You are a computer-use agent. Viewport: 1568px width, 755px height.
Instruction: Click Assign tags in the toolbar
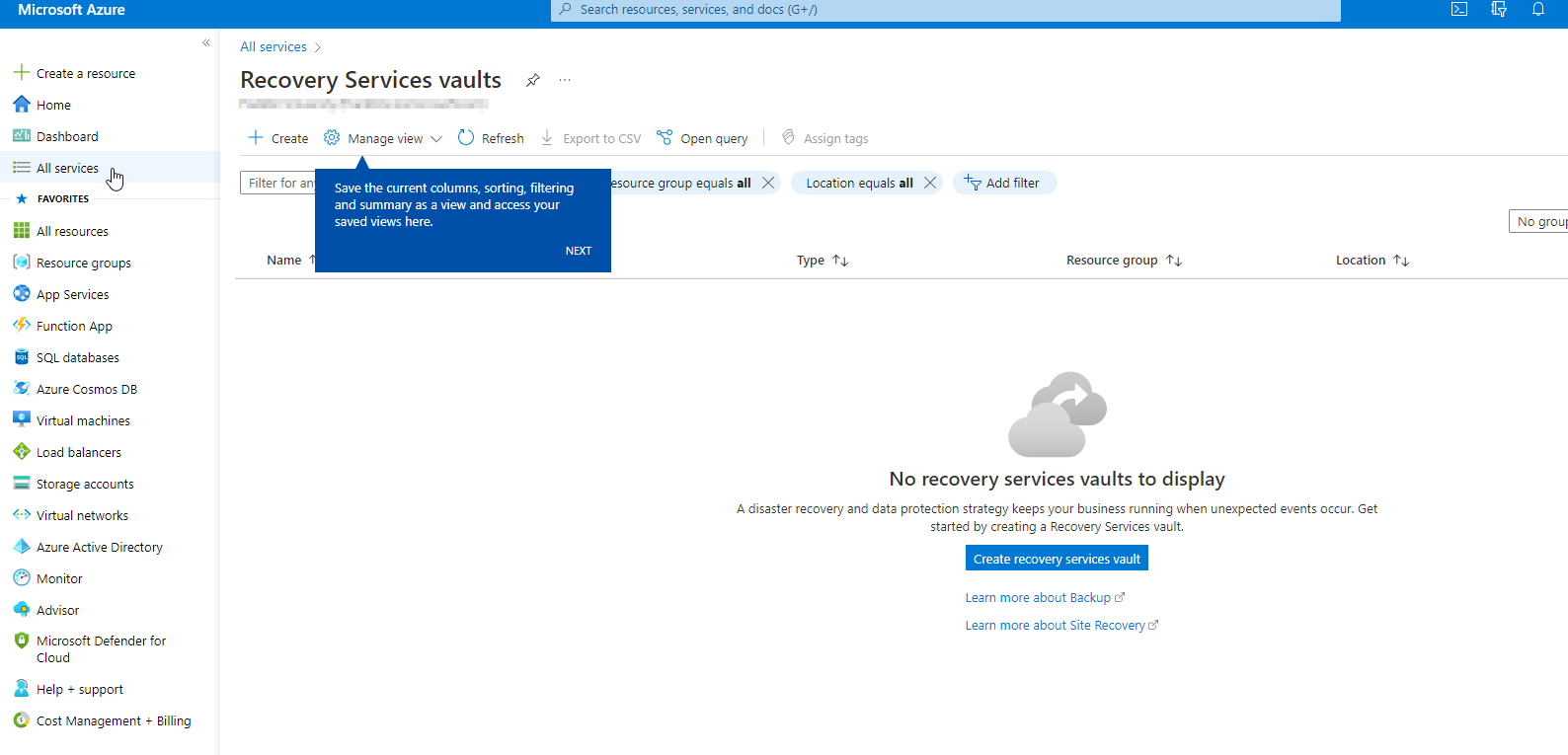tap(825, 138)
